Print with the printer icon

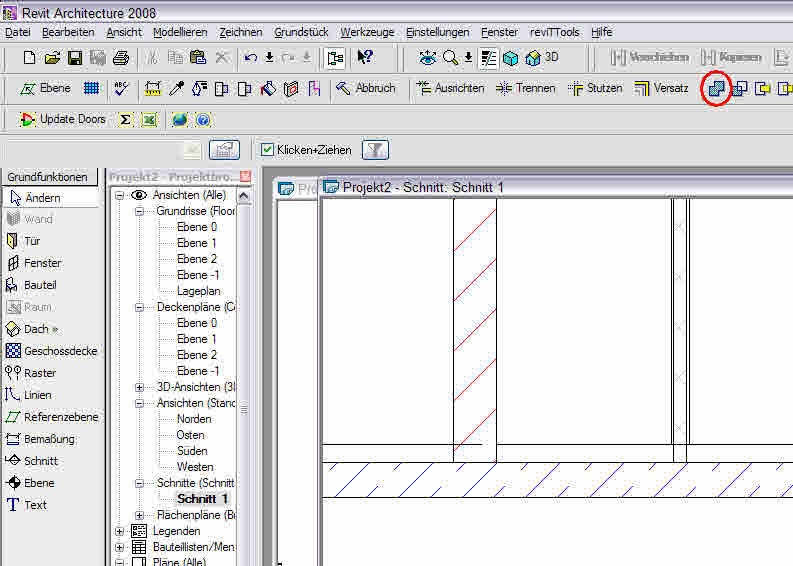121,58
